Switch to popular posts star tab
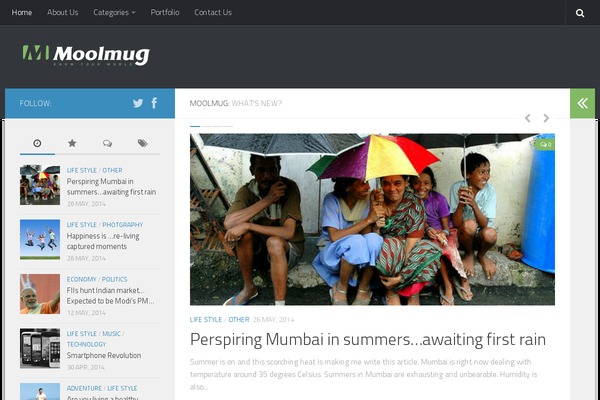This screenshot has width=600, height=400. click(x=72, y=144)
